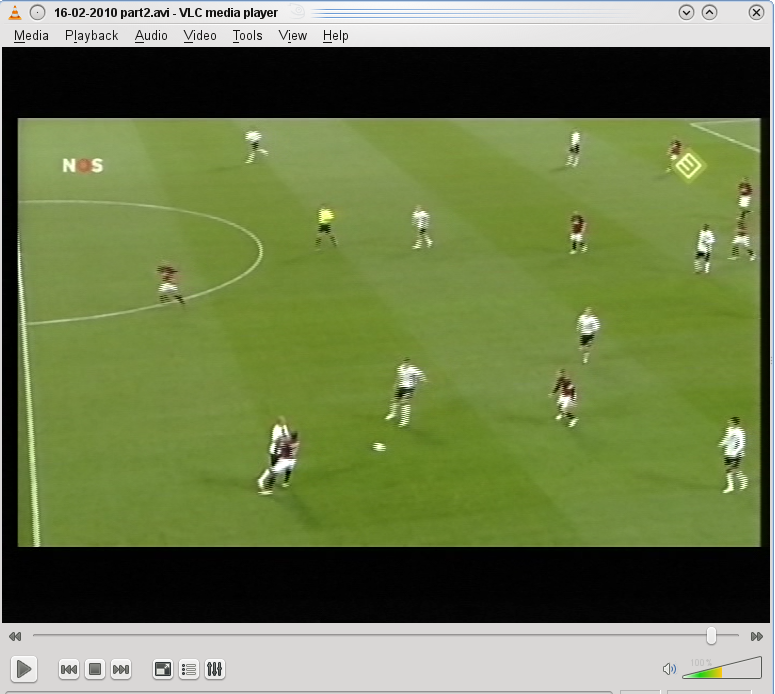The height and width of the screenshot is (694, 775).
Task: Open the Media menu
Action: click(x=31, y=35)
